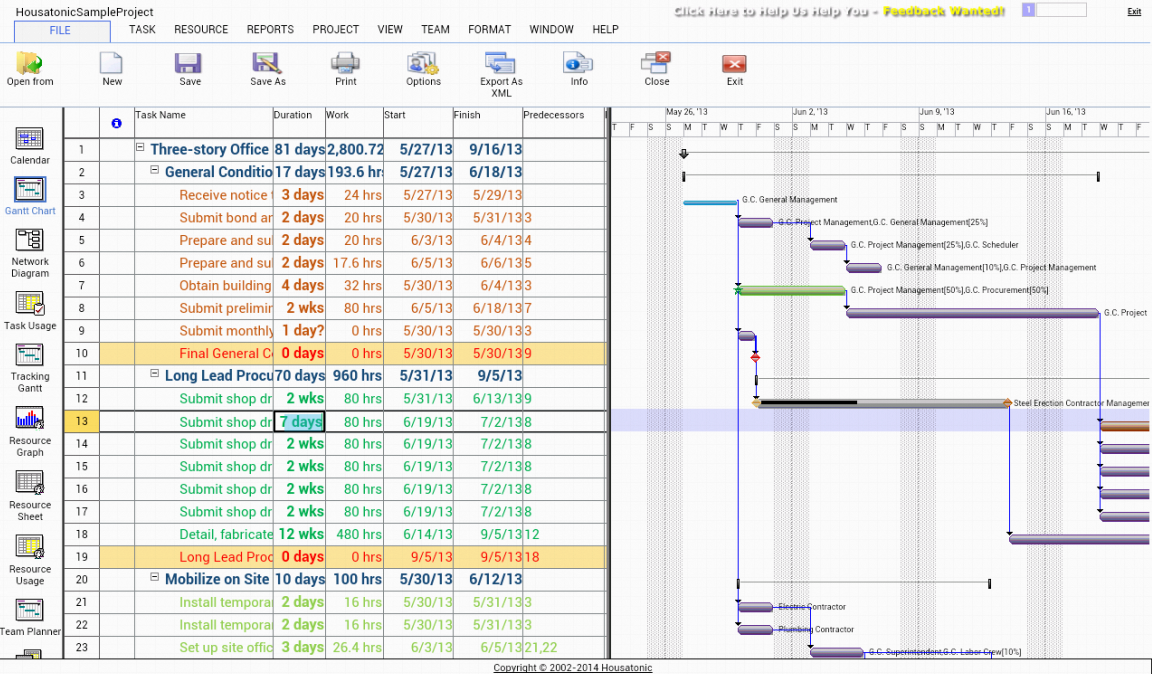
Task: Collapse the Long Lead Procurement group
Action: point(155,374)
